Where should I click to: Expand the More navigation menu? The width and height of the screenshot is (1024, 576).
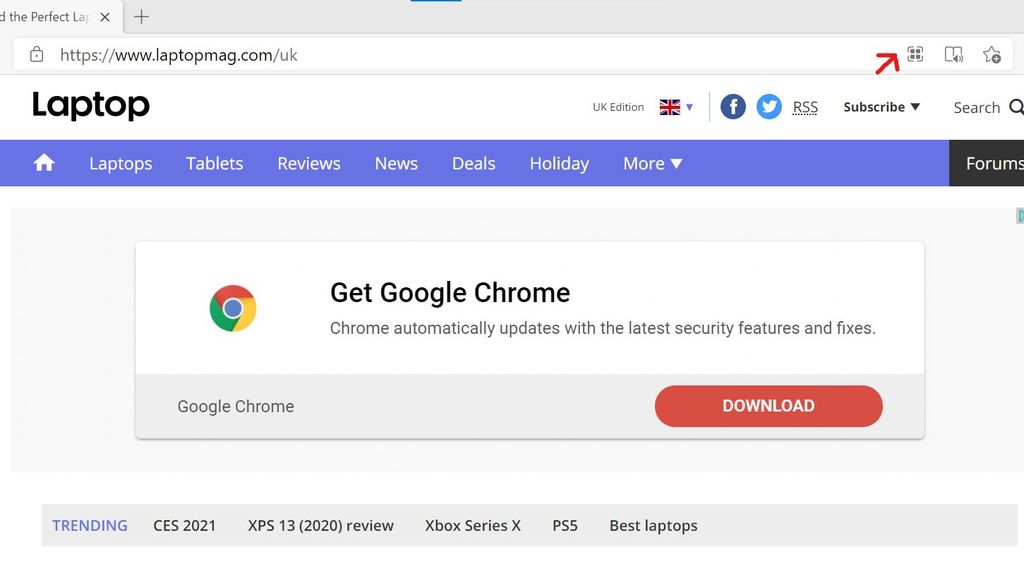(652, 163)
